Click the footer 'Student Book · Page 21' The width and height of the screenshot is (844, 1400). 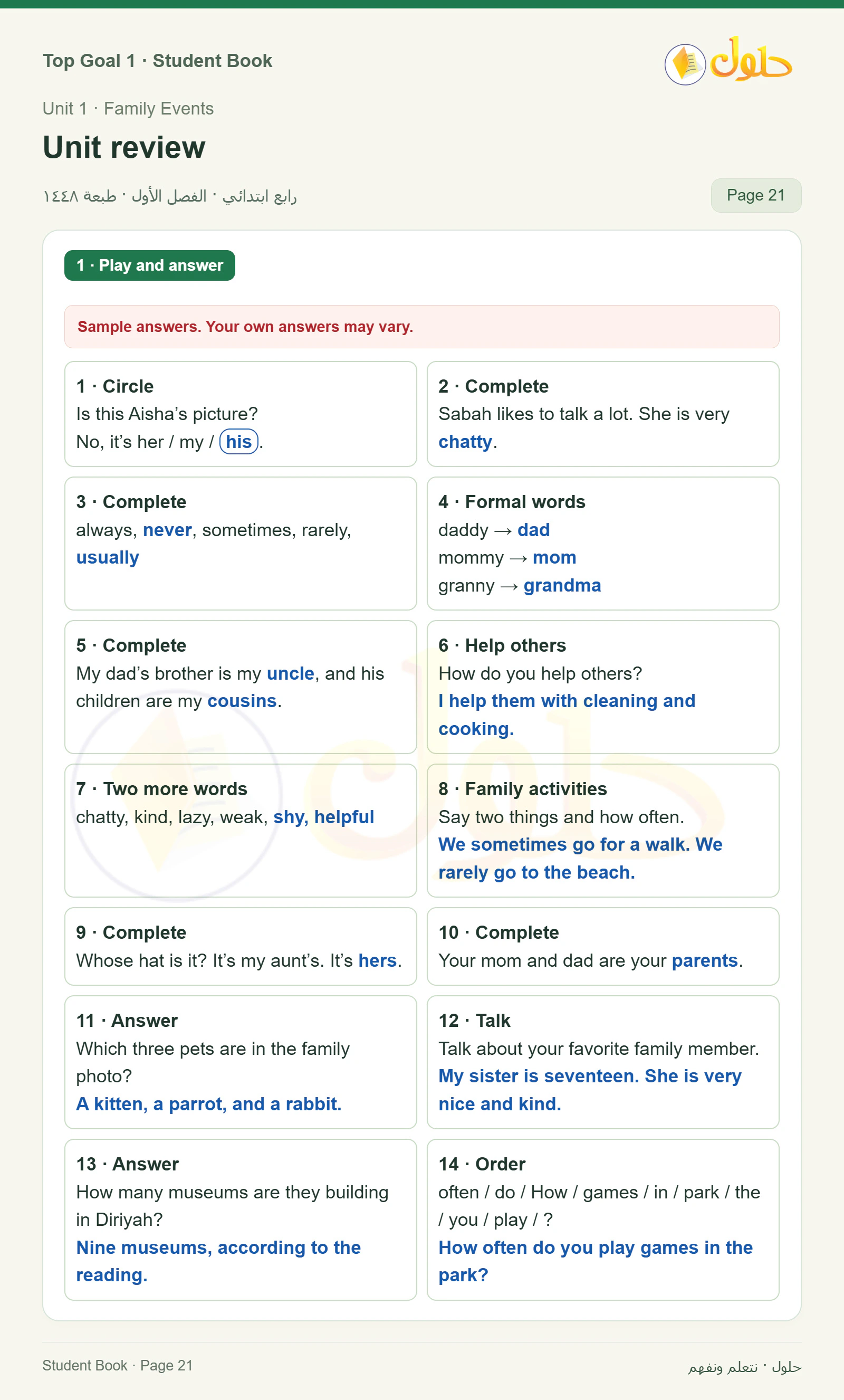(x=118, y=1366)
